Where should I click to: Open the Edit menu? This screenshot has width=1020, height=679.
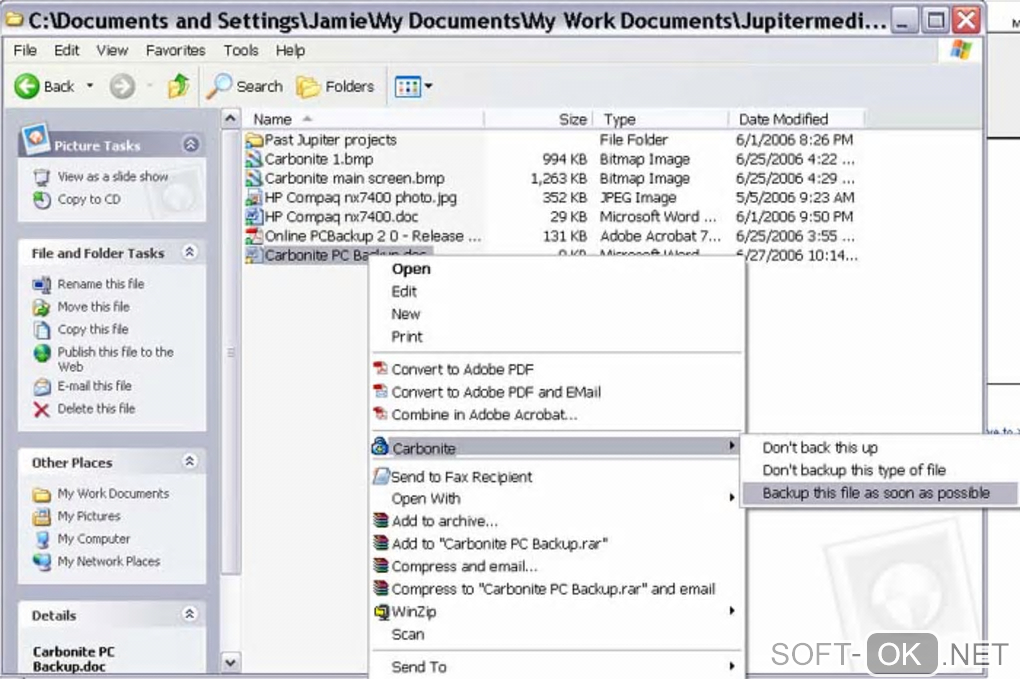click(66, 50)
